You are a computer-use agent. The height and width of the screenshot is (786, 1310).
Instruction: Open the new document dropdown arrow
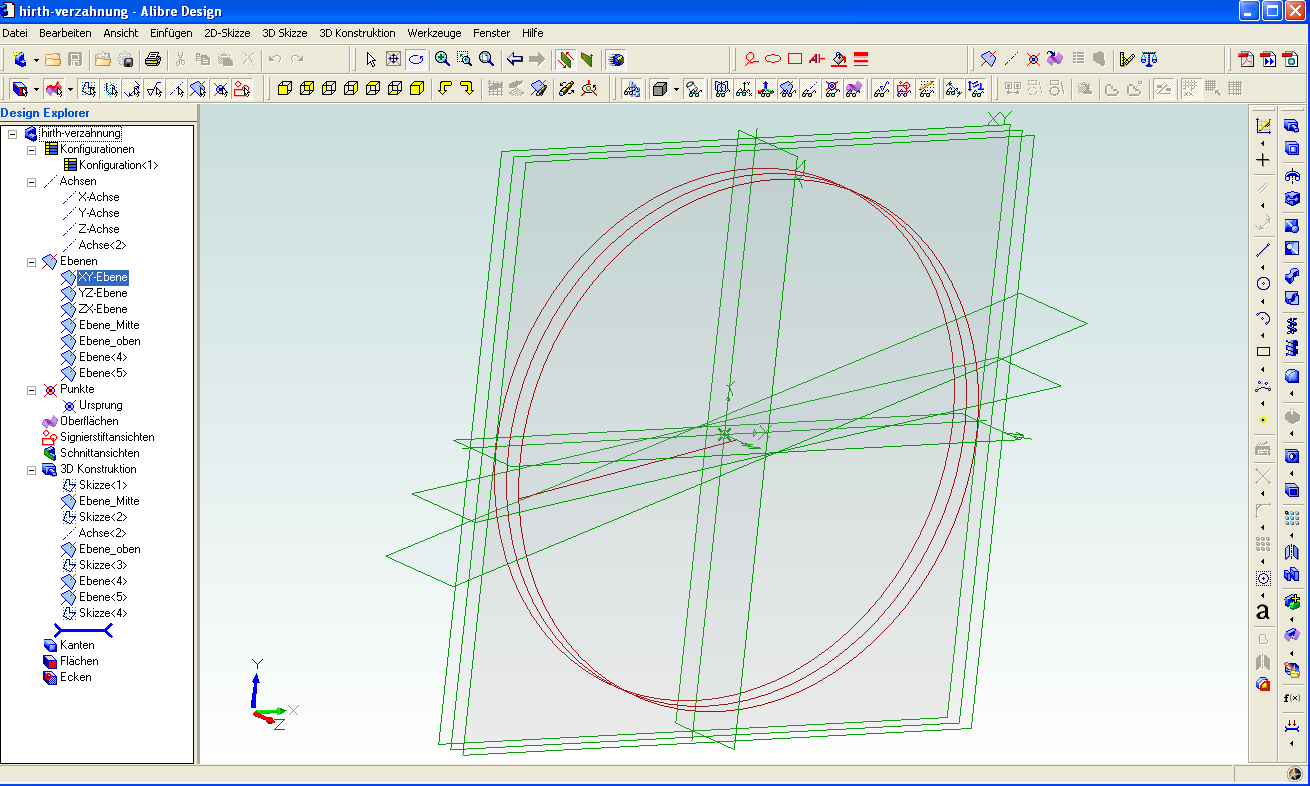36,59
